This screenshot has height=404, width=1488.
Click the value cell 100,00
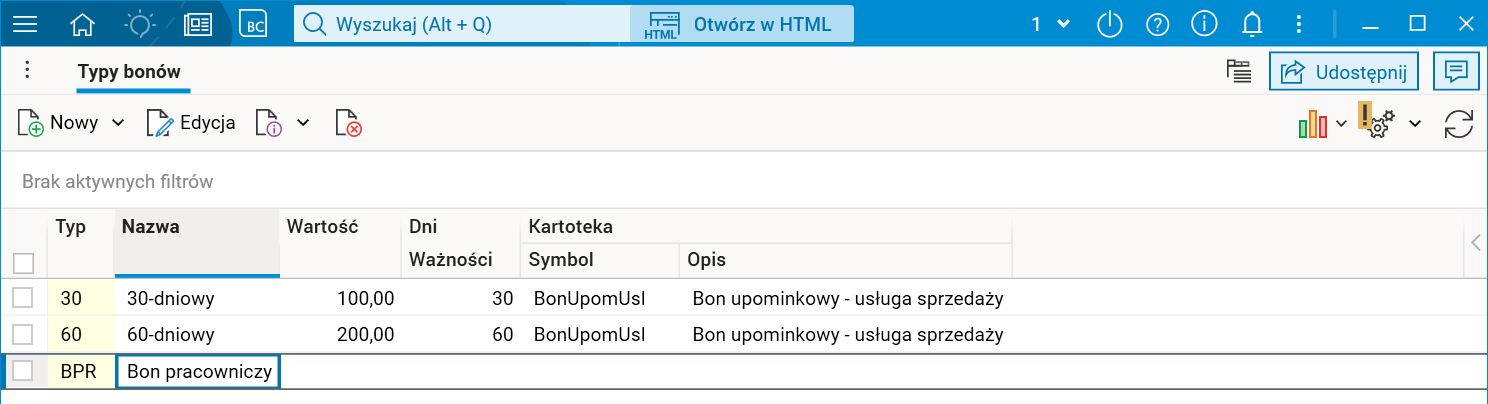pos(340,298)
